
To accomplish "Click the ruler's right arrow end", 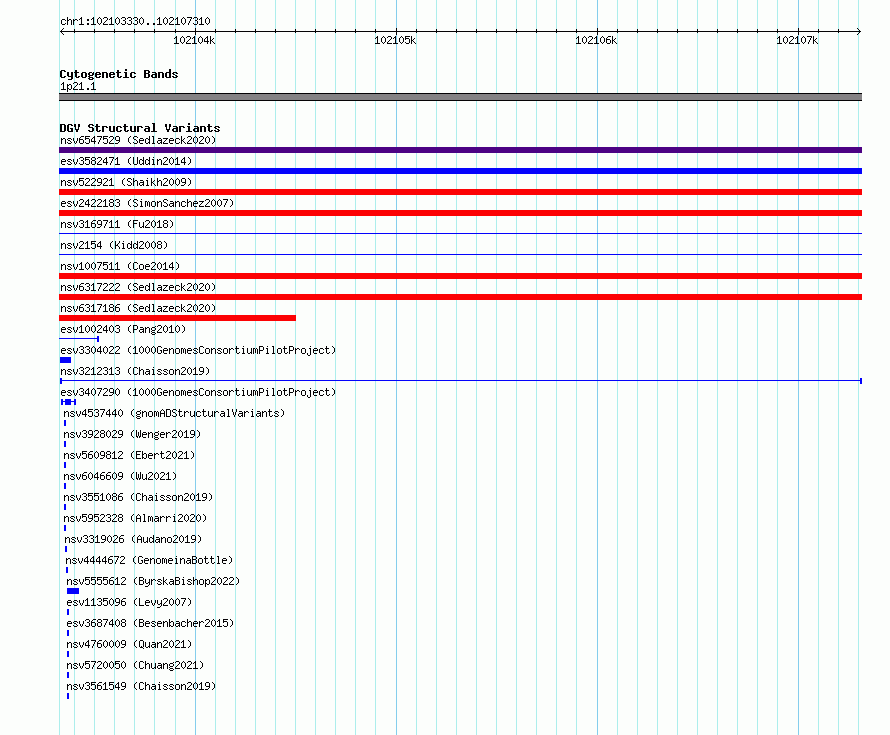I will click(859, 31).
